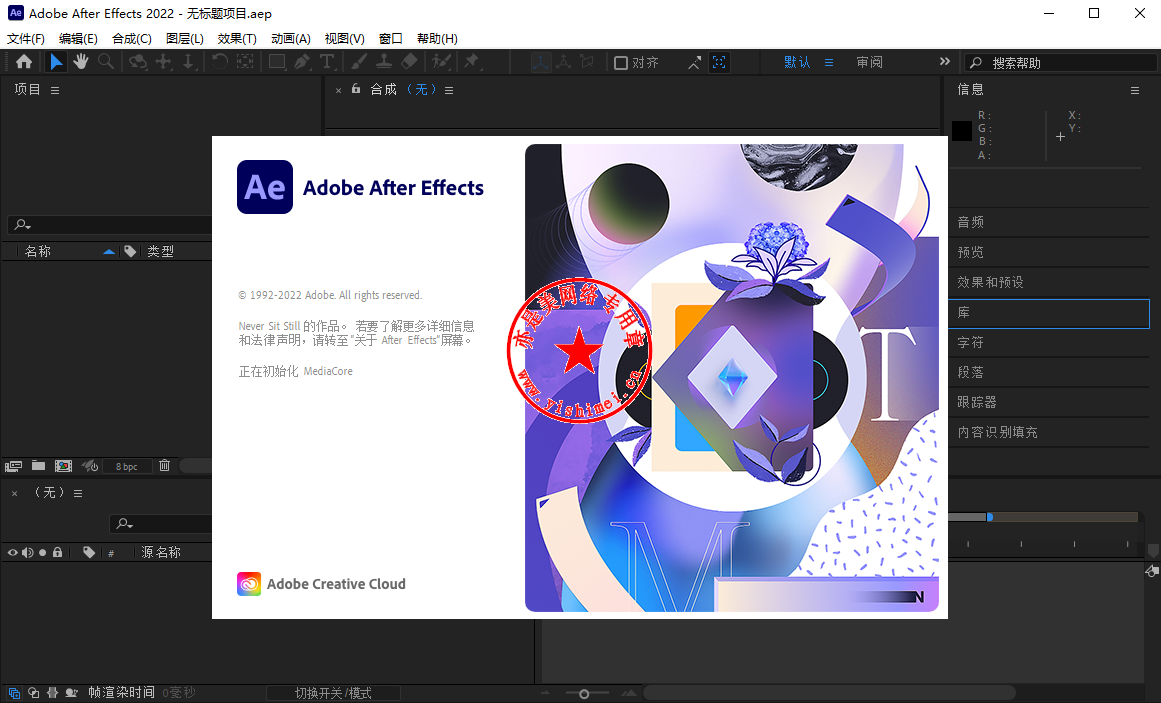Open the 编辑(E) menu

coord(78,39)
